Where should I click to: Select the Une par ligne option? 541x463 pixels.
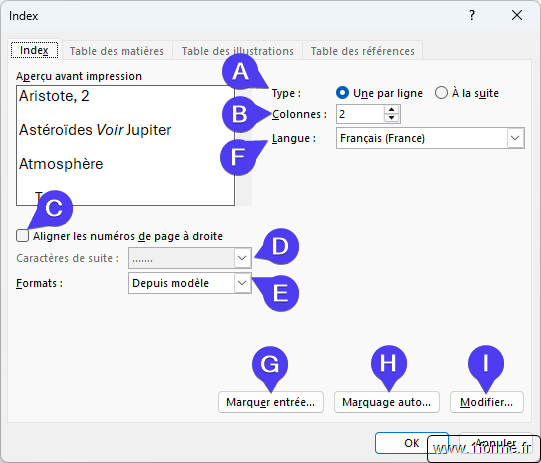(342, 93)
